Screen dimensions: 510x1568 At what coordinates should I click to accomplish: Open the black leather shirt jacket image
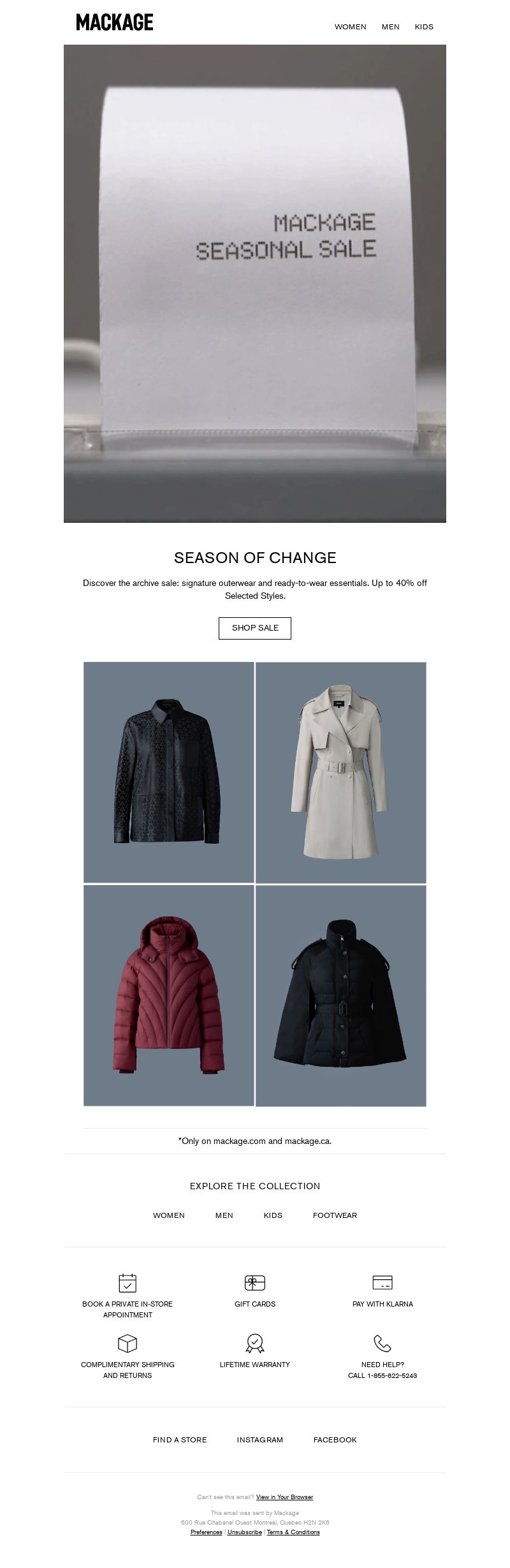pyautogui.click(x=169, y=772)
